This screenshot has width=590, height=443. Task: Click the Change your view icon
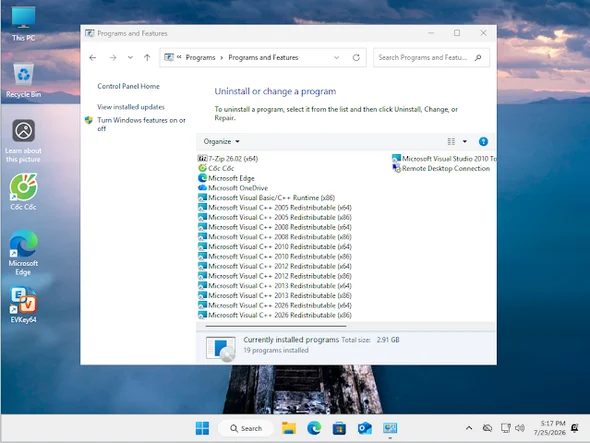point(451,142)
